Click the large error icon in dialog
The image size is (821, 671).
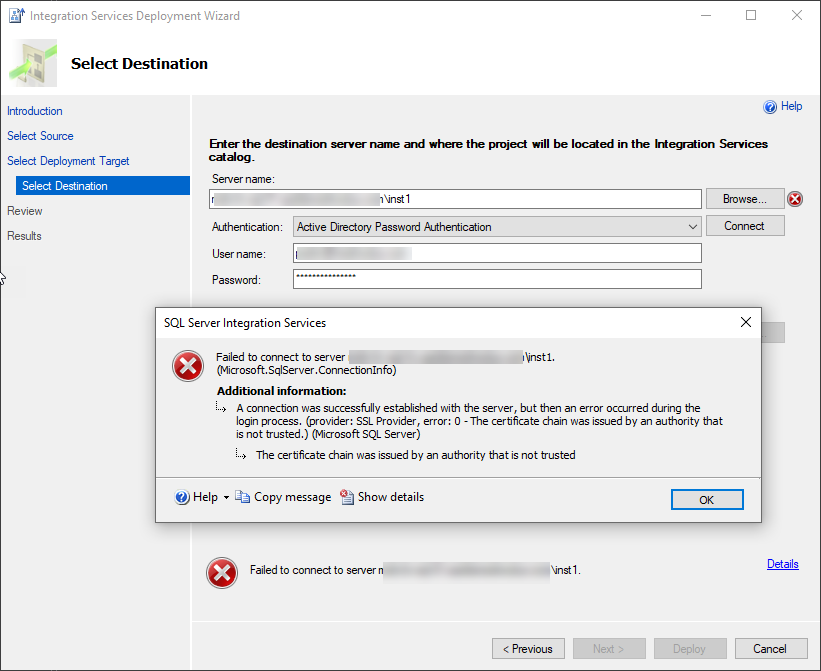click(188, 366)
